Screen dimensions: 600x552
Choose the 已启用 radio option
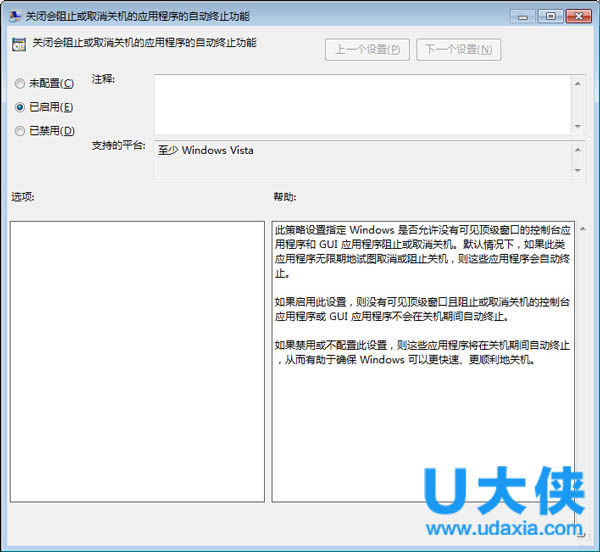coord(20,107)
